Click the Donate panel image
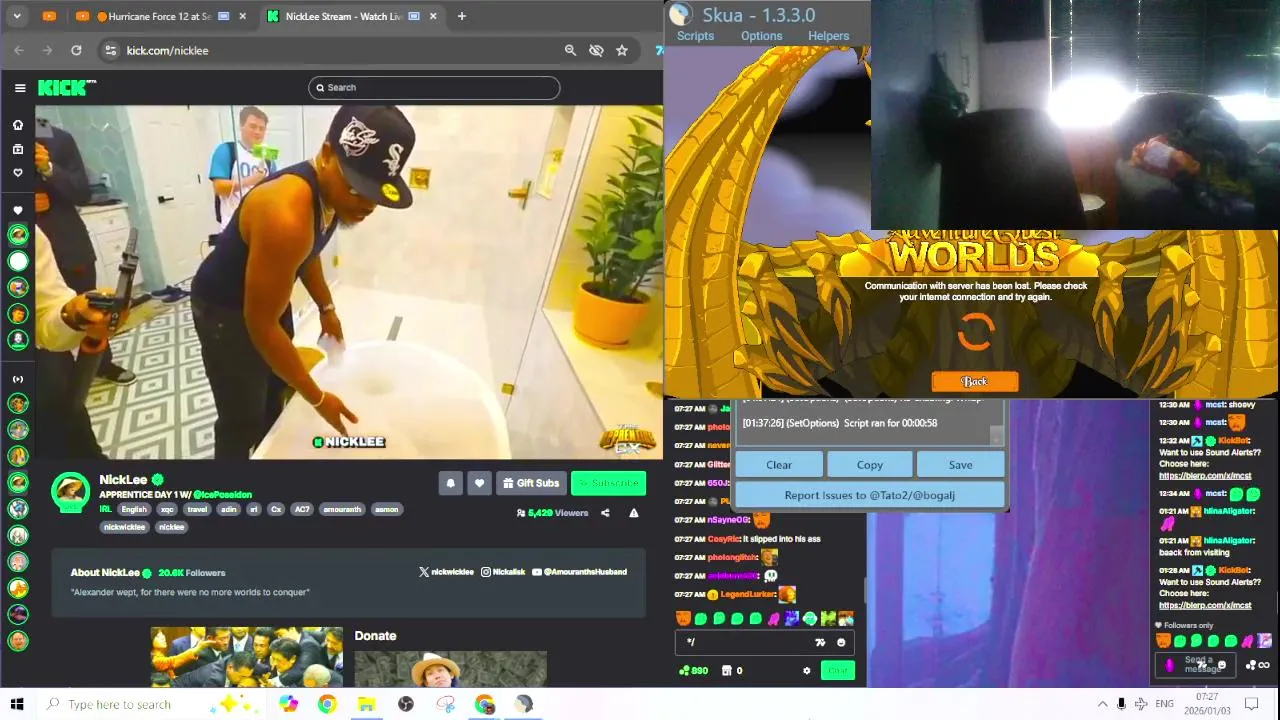The width and height of the screenshot is (1280, 720). tap(450, 668)
